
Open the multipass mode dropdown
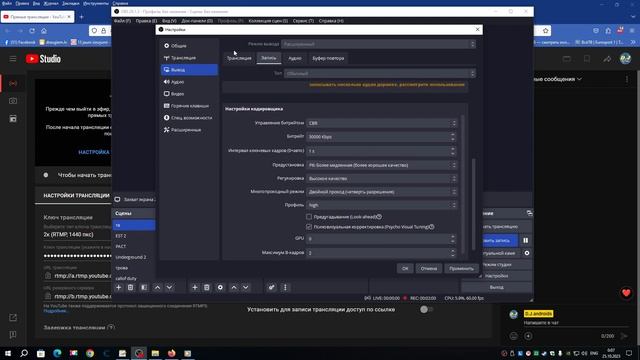381,192
